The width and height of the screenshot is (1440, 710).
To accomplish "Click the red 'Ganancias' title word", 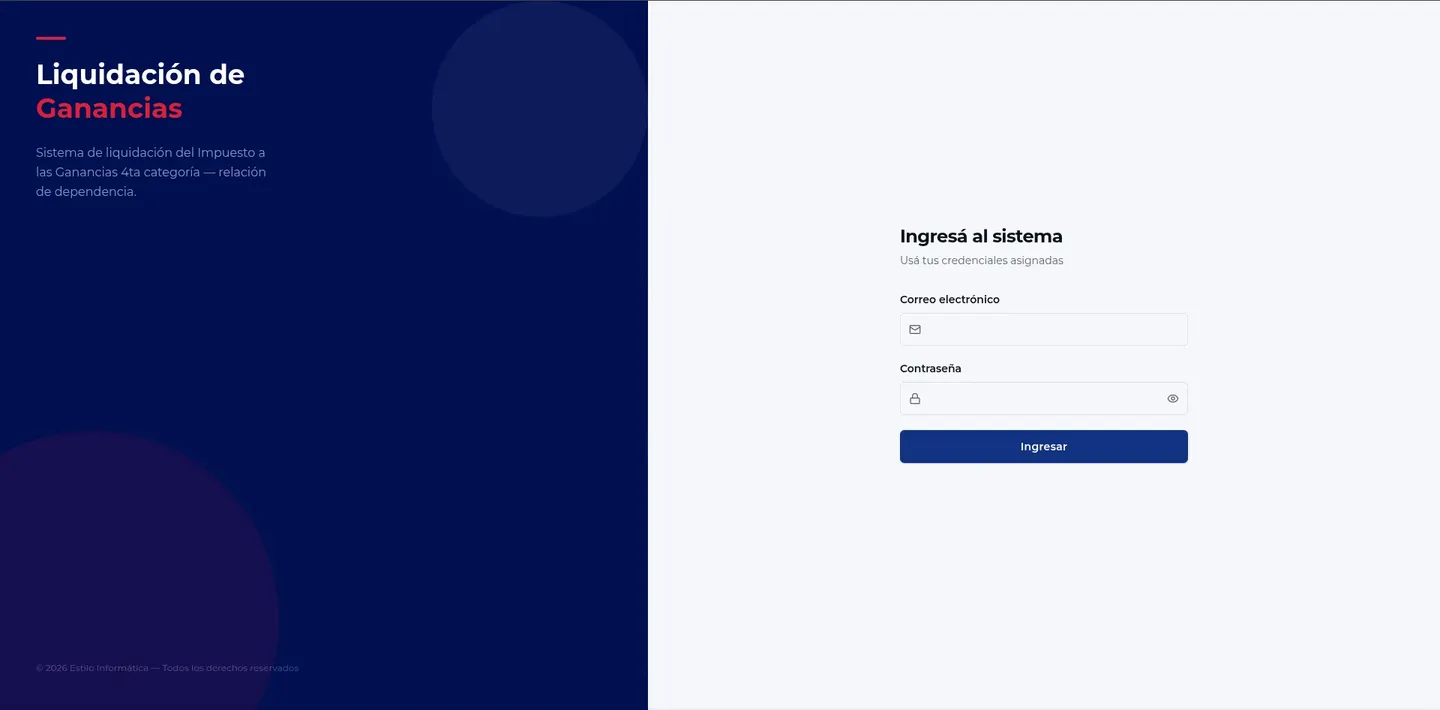I will [x=109, y=108].
